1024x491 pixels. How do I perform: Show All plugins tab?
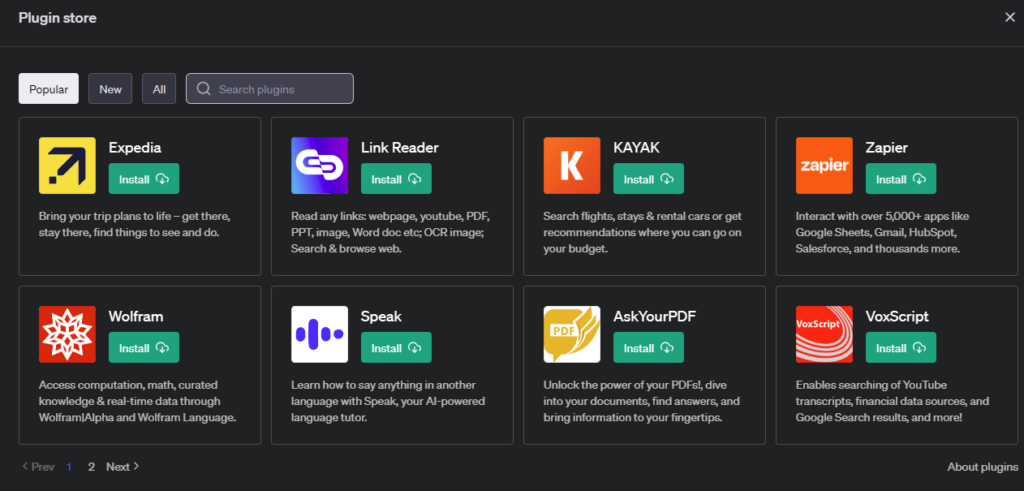click(159, 89)
